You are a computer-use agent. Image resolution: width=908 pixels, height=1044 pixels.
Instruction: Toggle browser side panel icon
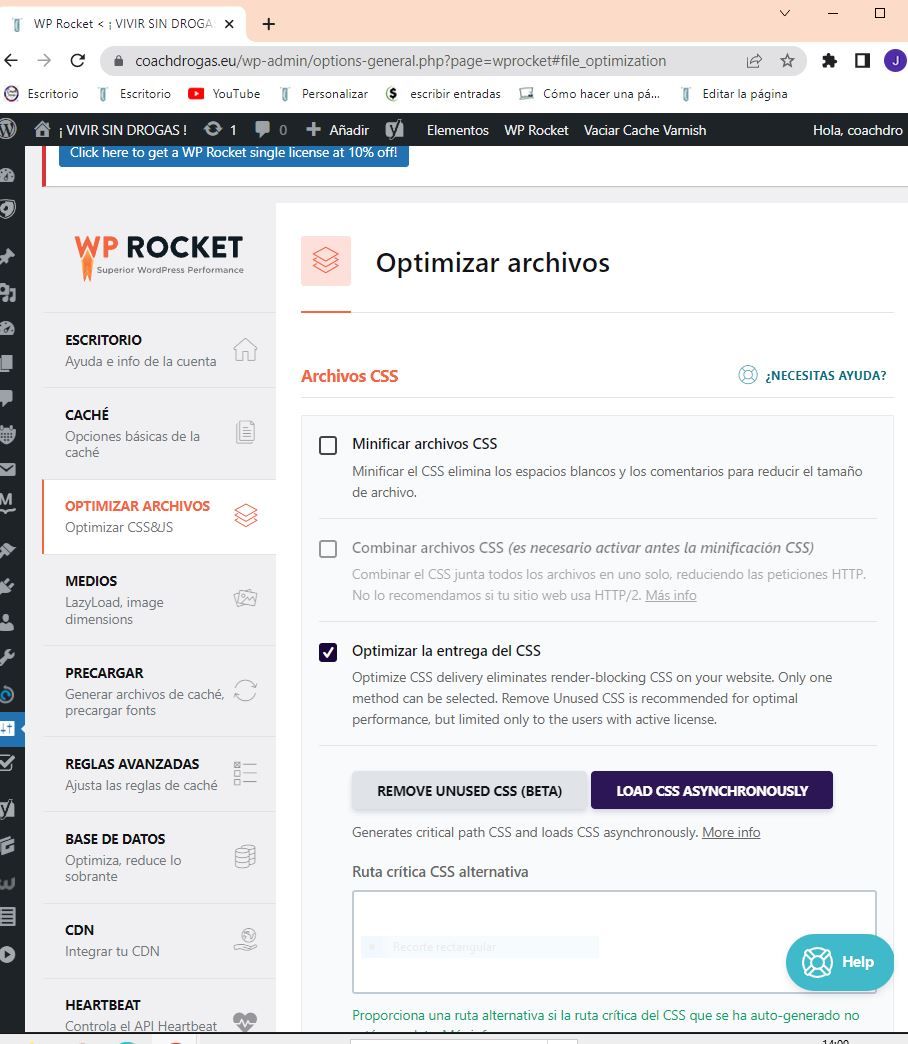[x=862, y=61]
